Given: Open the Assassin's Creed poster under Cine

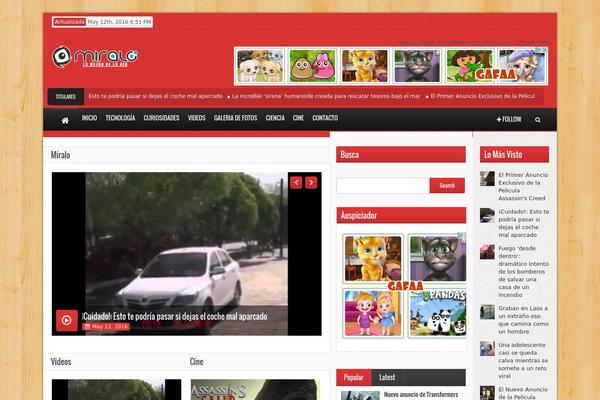Looking at the screenshot, I should (x=255, y=390).
